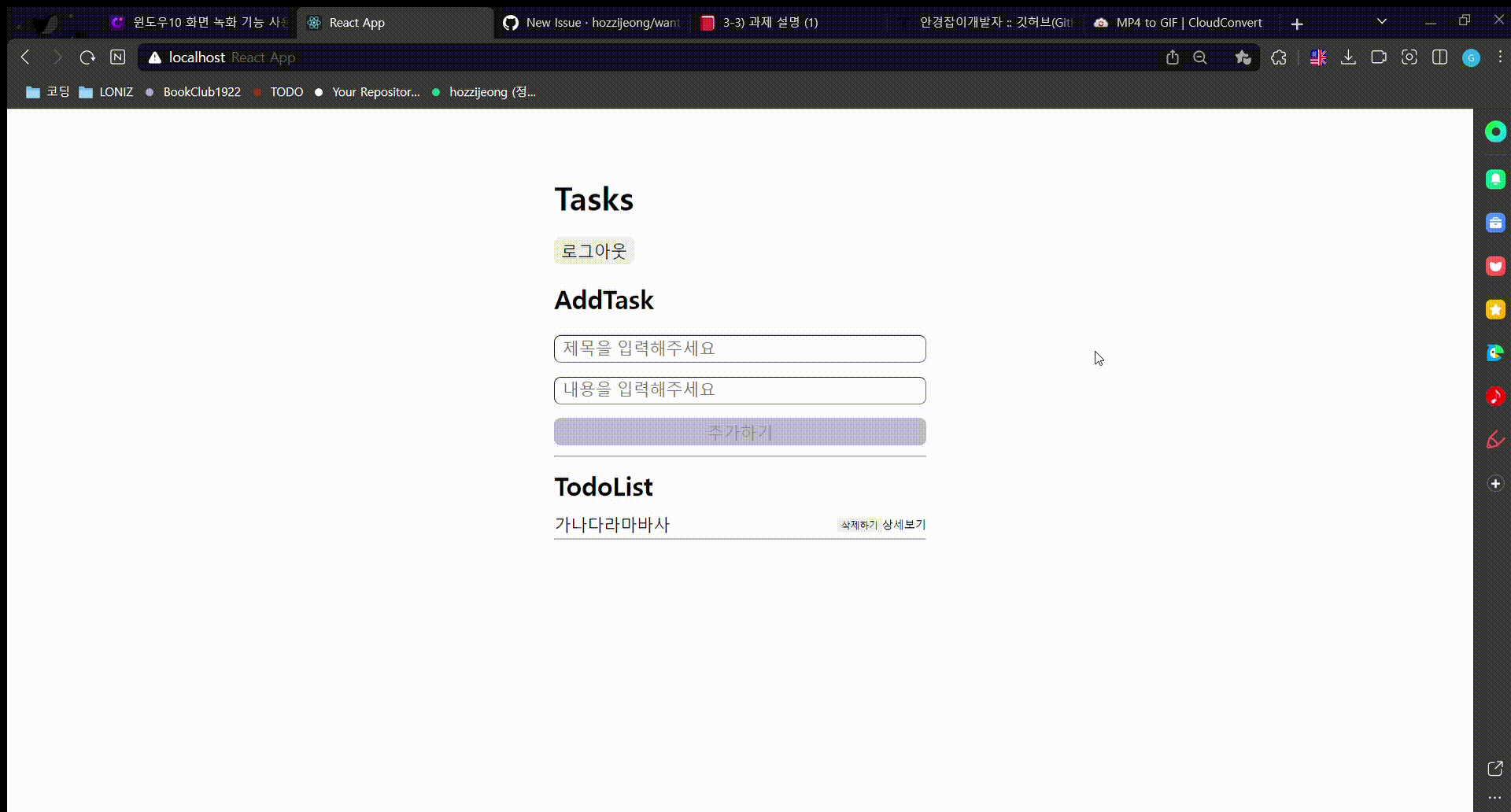
Task: Open the 3-3) 과제 설명 (1) tab
Action: tap(789, 23)
